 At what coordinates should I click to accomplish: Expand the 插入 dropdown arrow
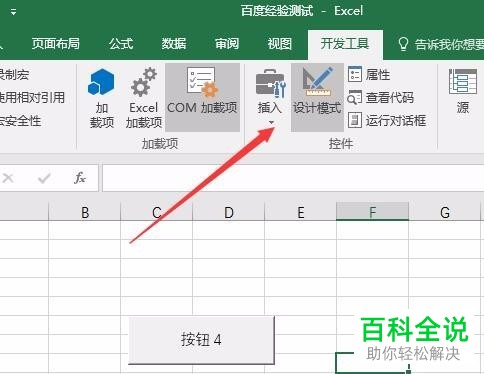271,123
